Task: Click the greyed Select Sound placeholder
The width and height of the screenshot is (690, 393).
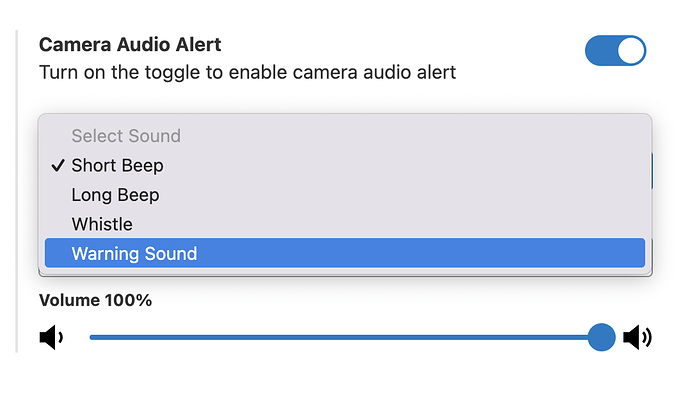Action: pyautogui.click(x=126, y=136)
